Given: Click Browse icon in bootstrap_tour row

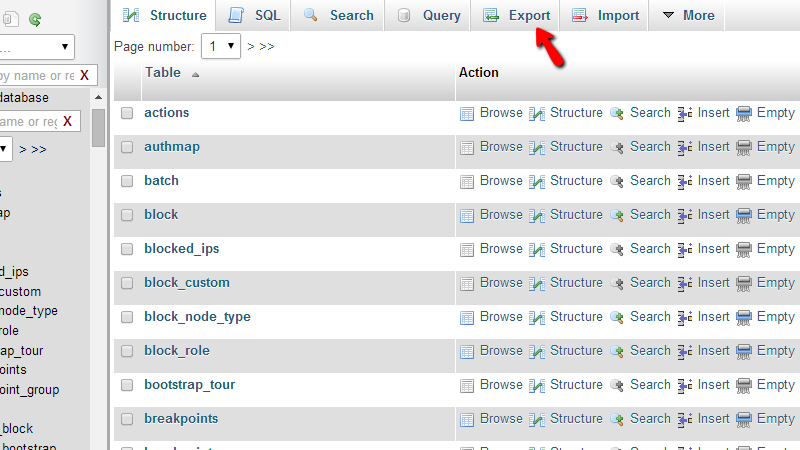Looking at the screenshot, I should [467, 386].
